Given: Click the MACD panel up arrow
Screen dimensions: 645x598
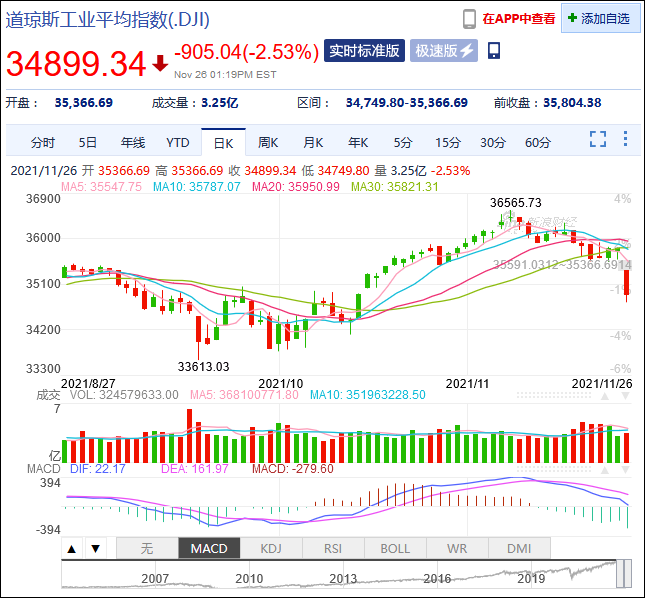Looking at the screenshot, I should point(605,470).
